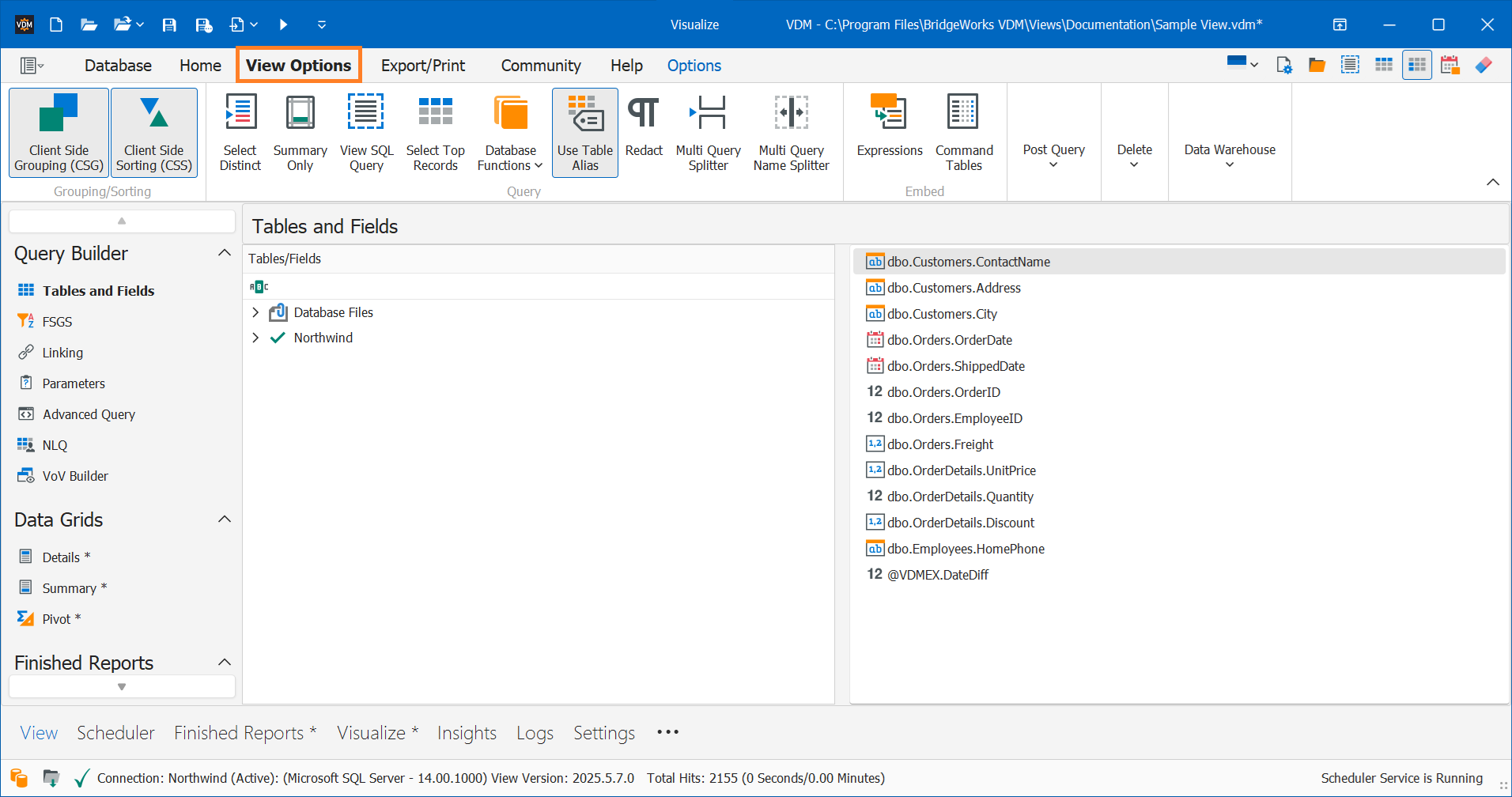This screenshot has height=797, width=1512.
Task: Open Insights bottom tab
Action: (x=467, y=733)
